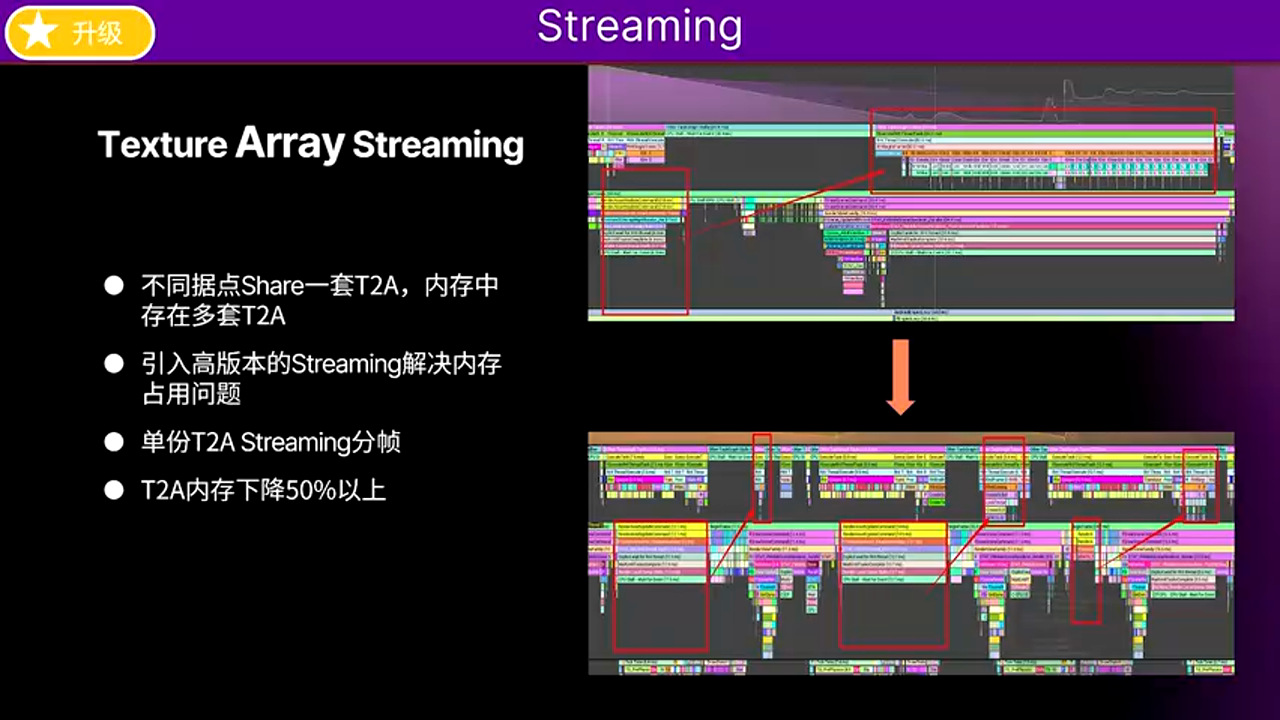
Task: Select the text T2A内存下降50%以上
Action: [263, 490]
